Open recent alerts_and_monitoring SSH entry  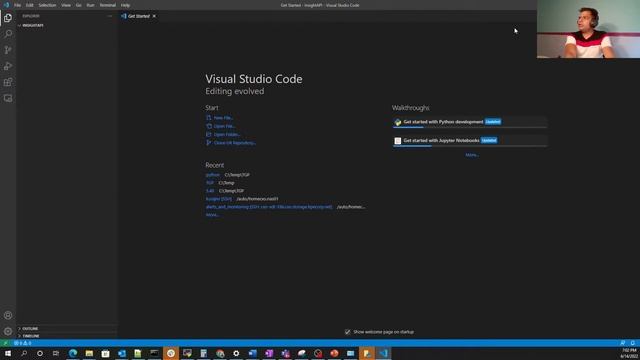[269, 207]
